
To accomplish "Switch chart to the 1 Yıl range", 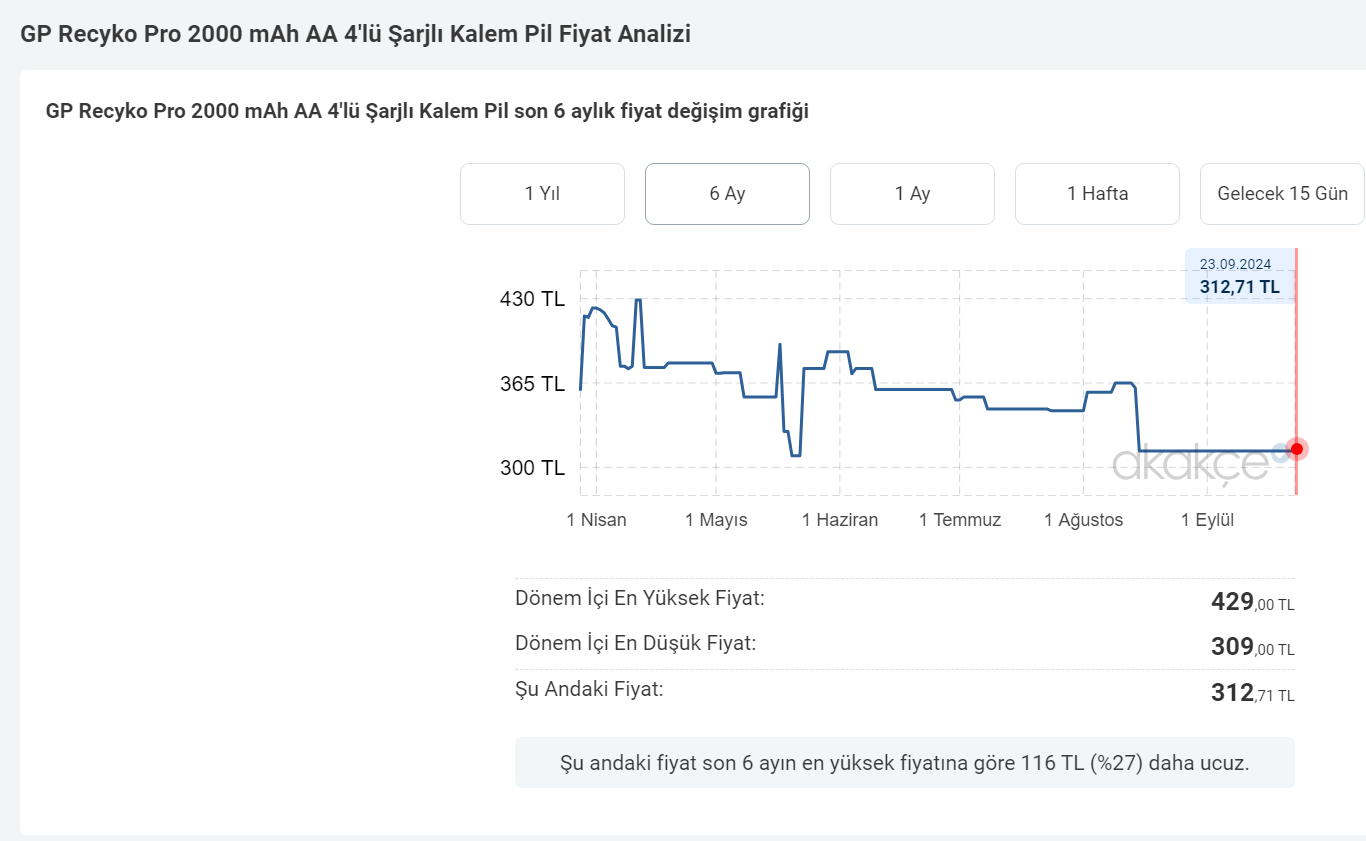I will tap(542, 194).
